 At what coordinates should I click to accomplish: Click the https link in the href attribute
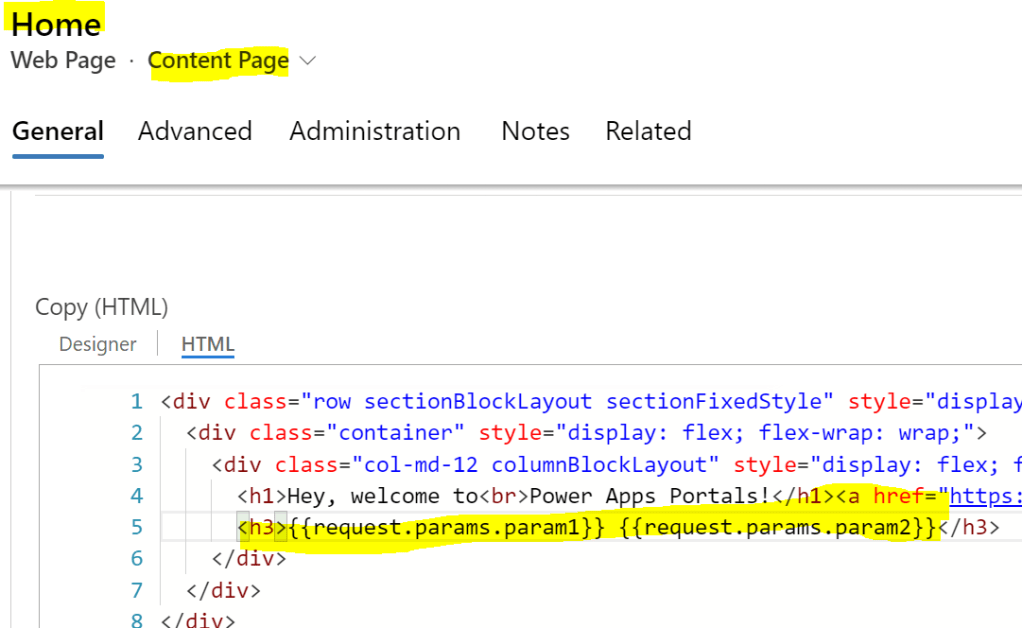click(985, 496)
